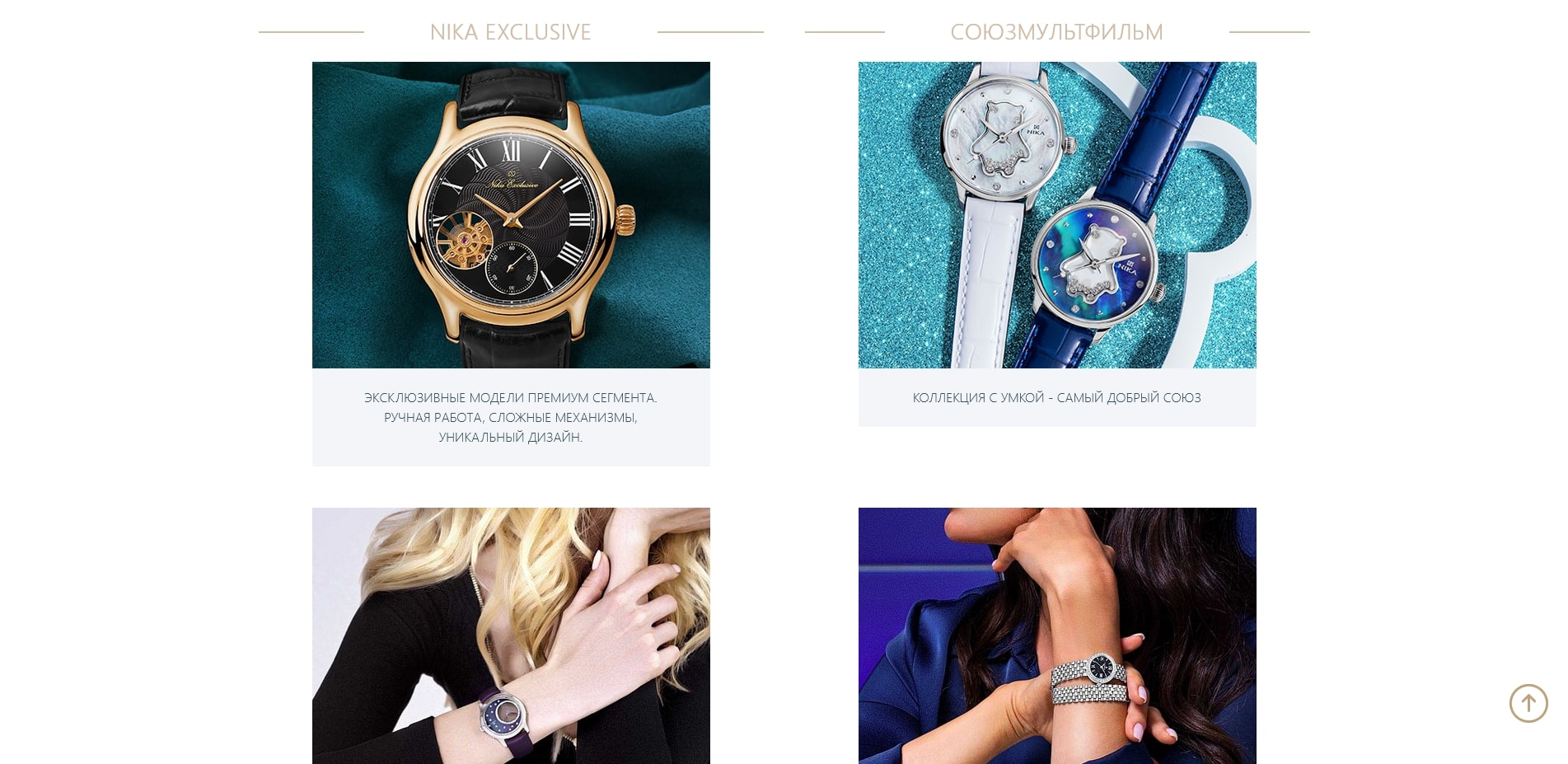Open the NIKA EXCLUSIVE collection heading
This screenshot has height=764, width=1568.
click(x=511, y=32)
